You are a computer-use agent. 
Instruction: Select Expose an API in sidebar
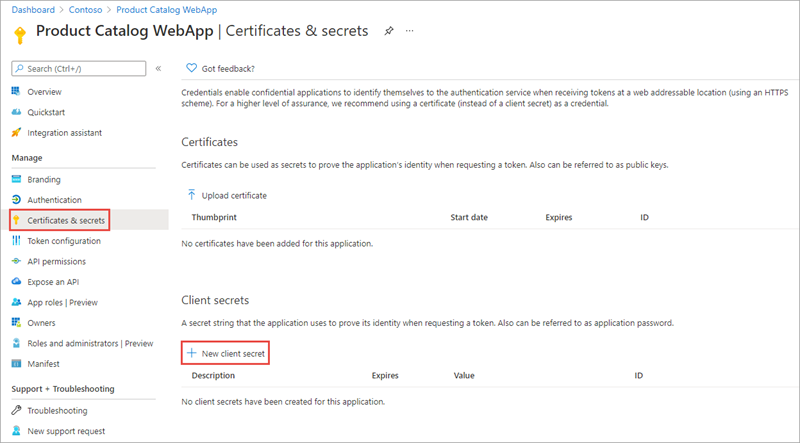[x=53, y=282]
